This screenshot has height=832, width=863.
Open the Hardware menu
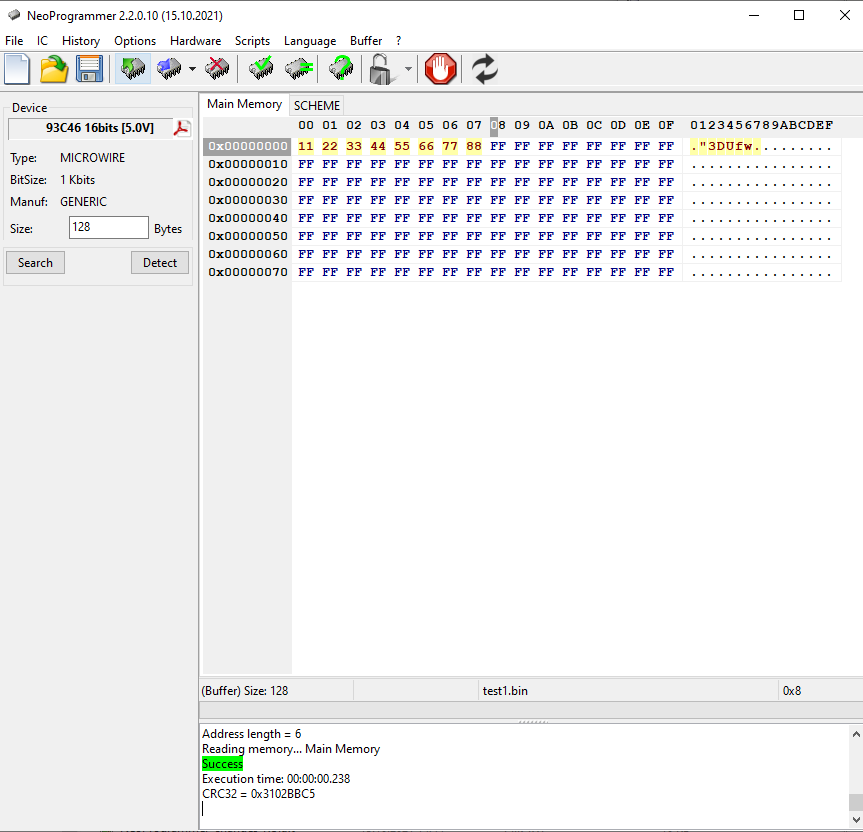tap(195, 41)
